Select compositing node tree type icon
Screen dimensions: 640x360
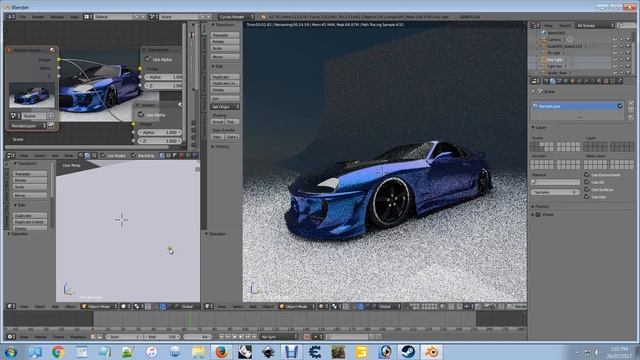87,156
